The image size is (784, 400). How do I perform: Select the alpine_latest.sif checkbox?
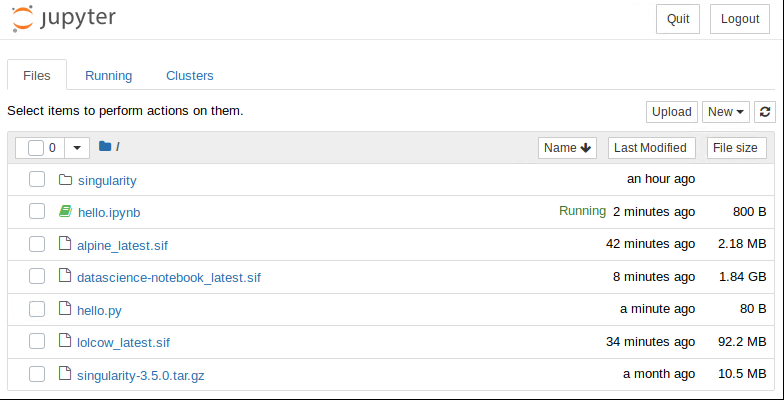pyautogui.click(x=37, y=244)
